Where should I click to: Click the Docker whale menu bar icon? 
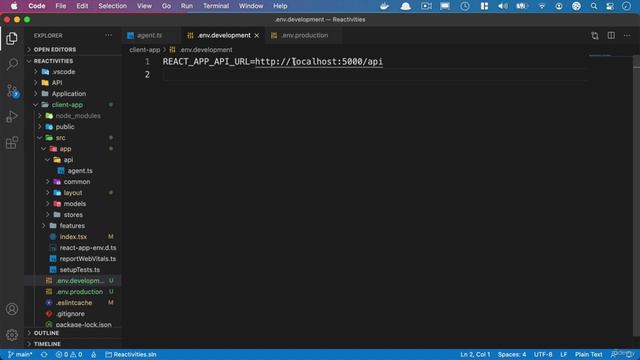tap(384, 6)
